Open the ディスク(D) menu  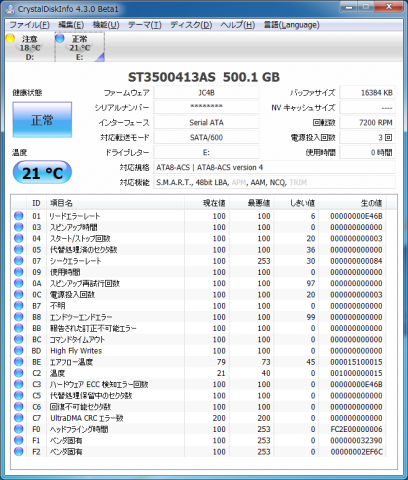tap(191, 25)
